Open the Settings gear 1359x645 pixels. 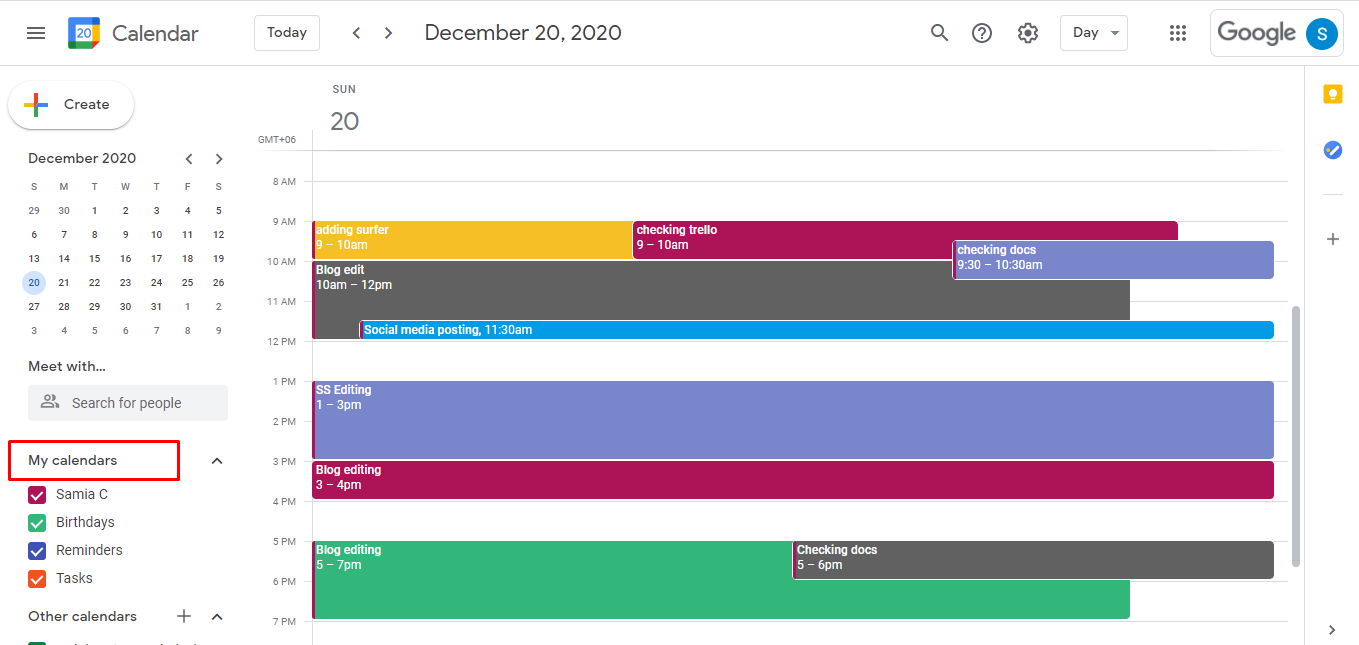pyautogui.click(x=1027, y=32)
